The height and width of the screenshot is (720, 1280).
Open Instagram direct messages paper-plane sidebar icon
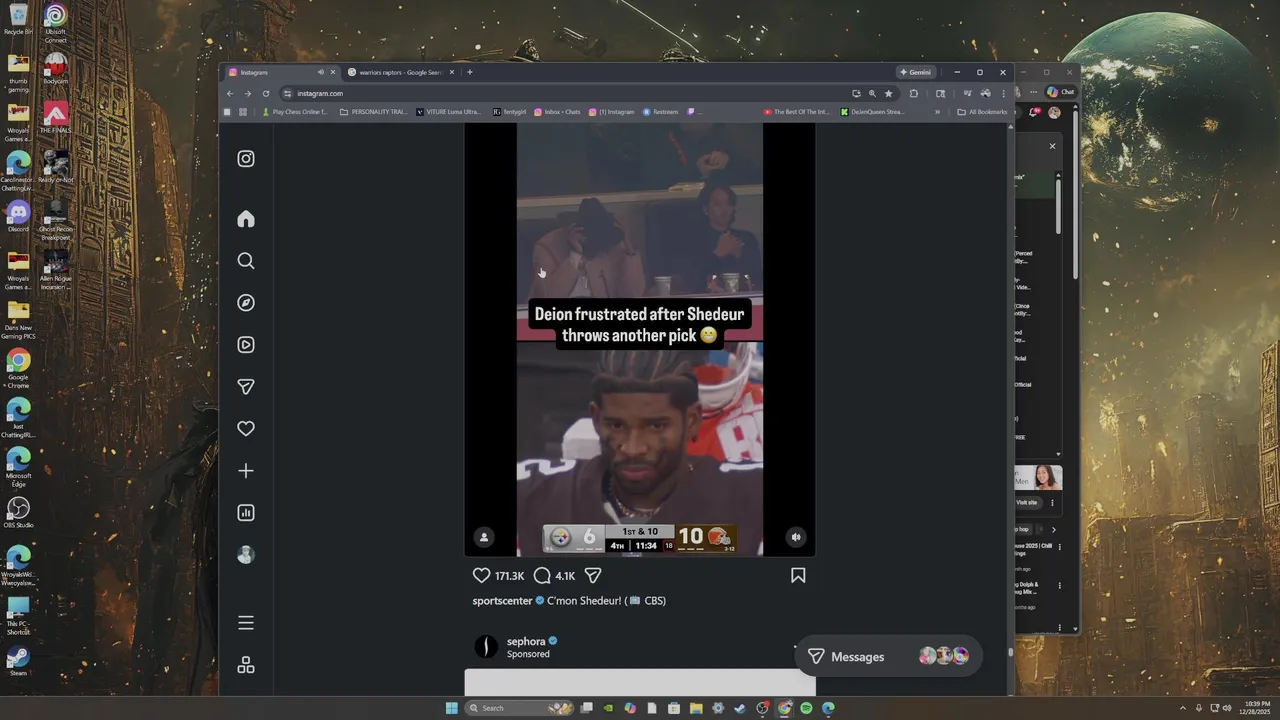(x=246, y=387)
